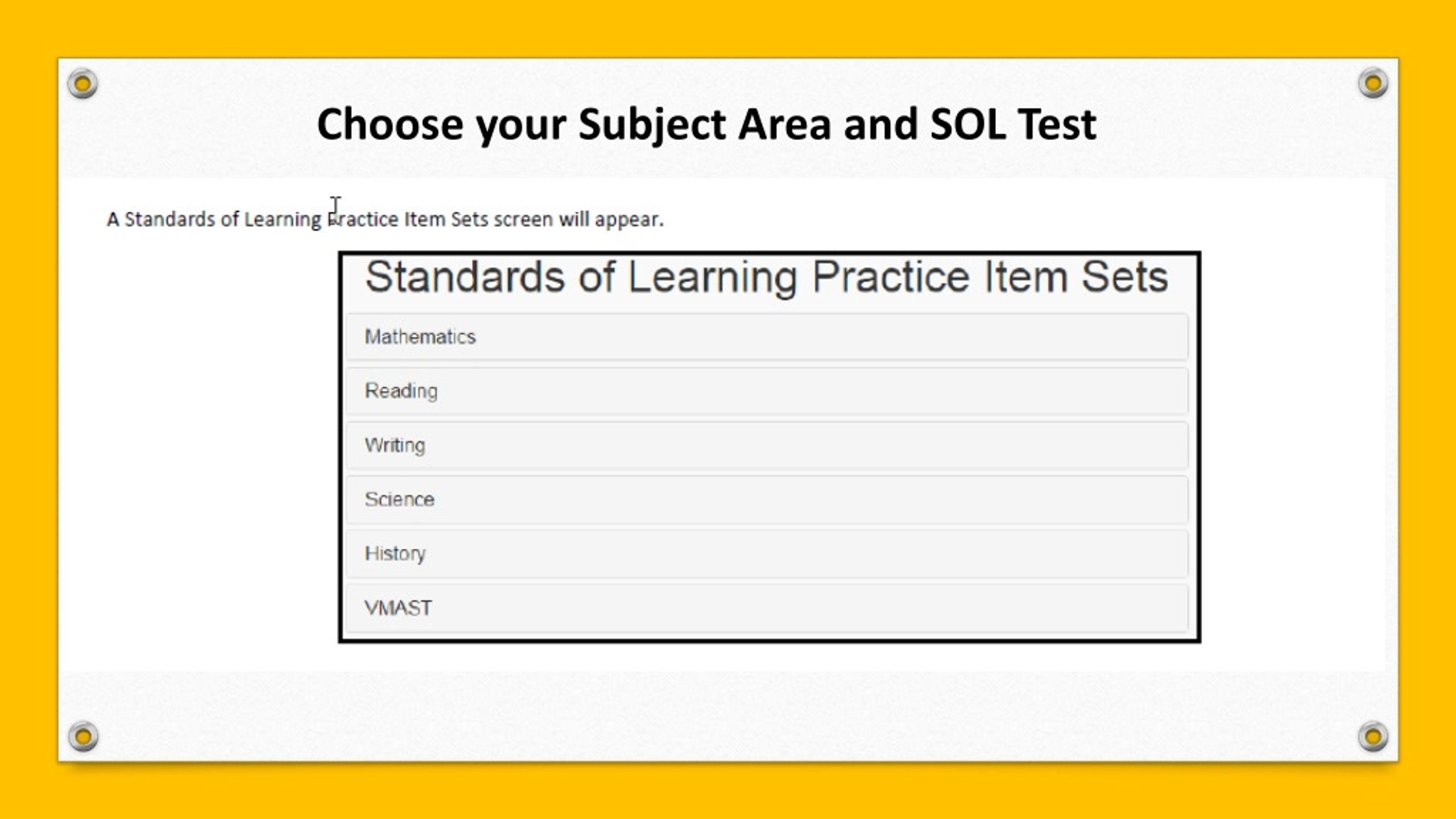This screenshot has height=819, width=1456.
Task: Click the top-left metal grommet icon
Action: (82, 84)
